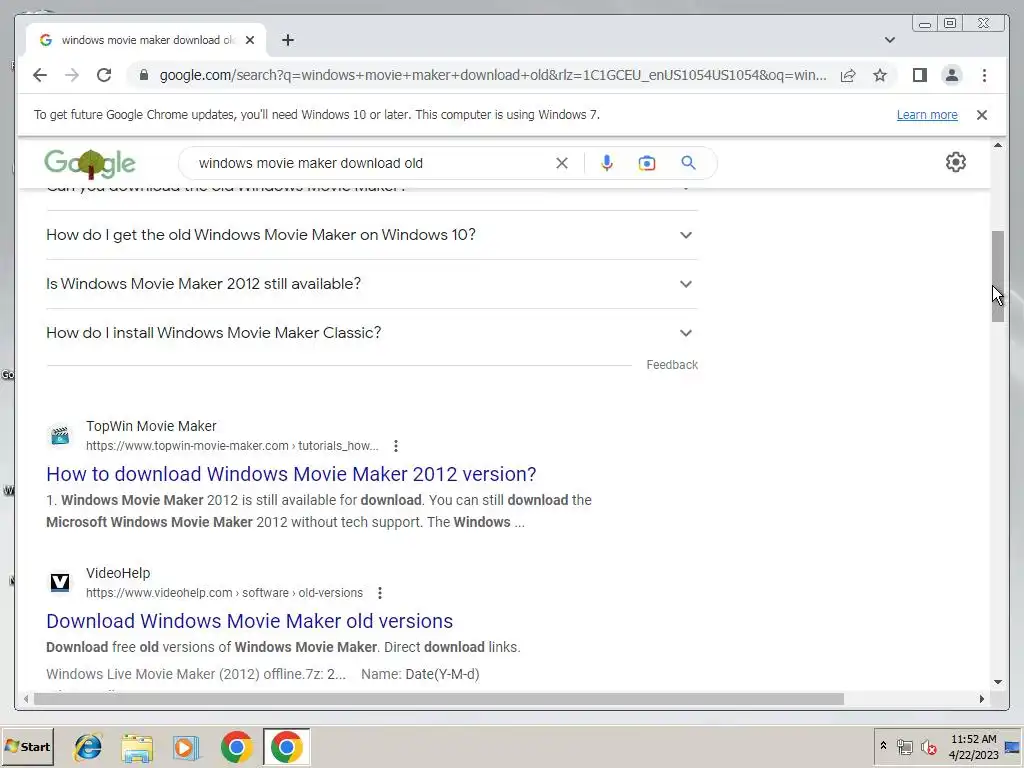Open Learn more link about updates
This screenshot has width=1024, height=768.
pyautogui.click(x=927, y=115)
